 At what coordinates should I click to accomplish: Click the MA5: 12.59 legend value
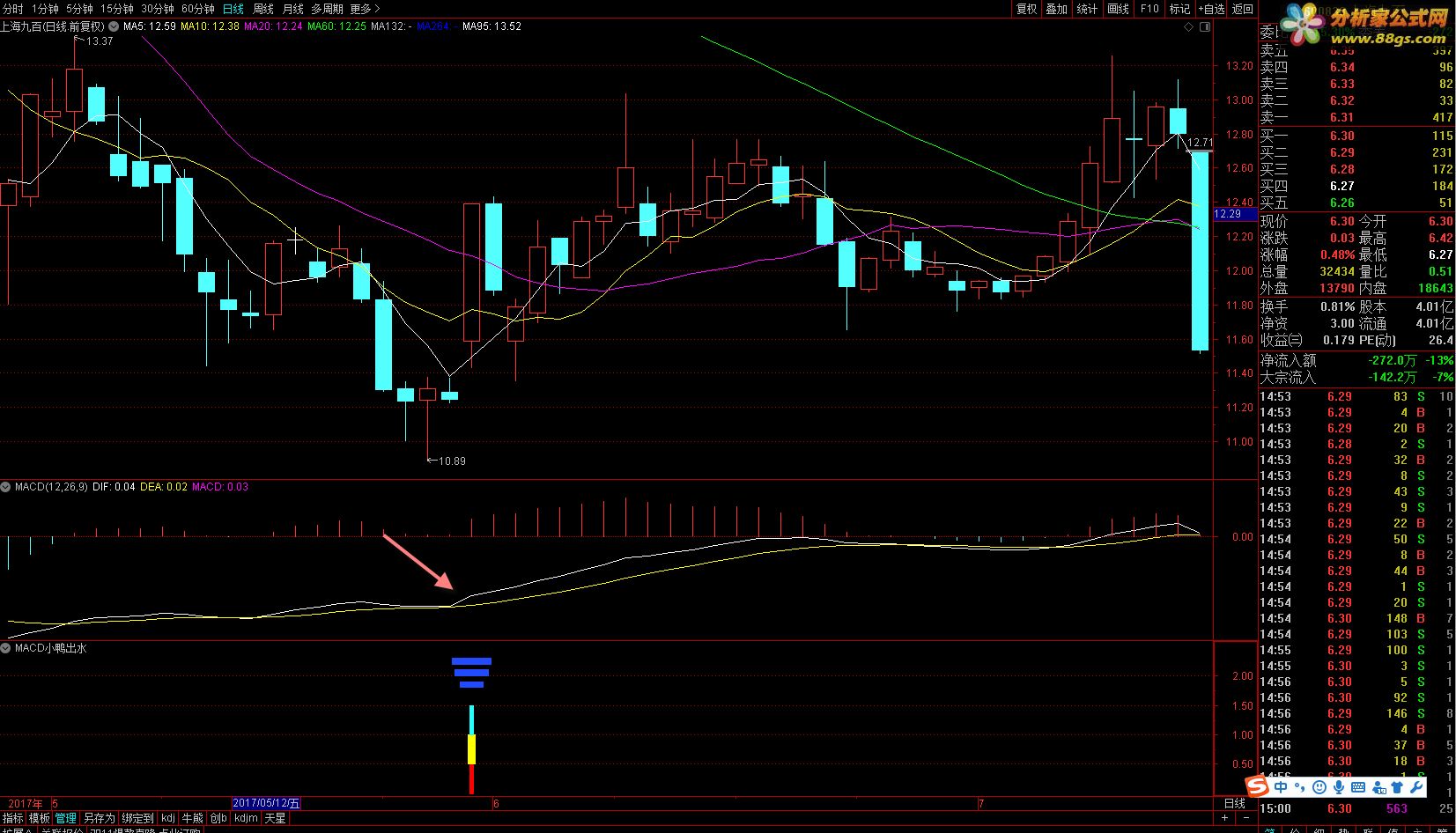click(x=150, y=26)
